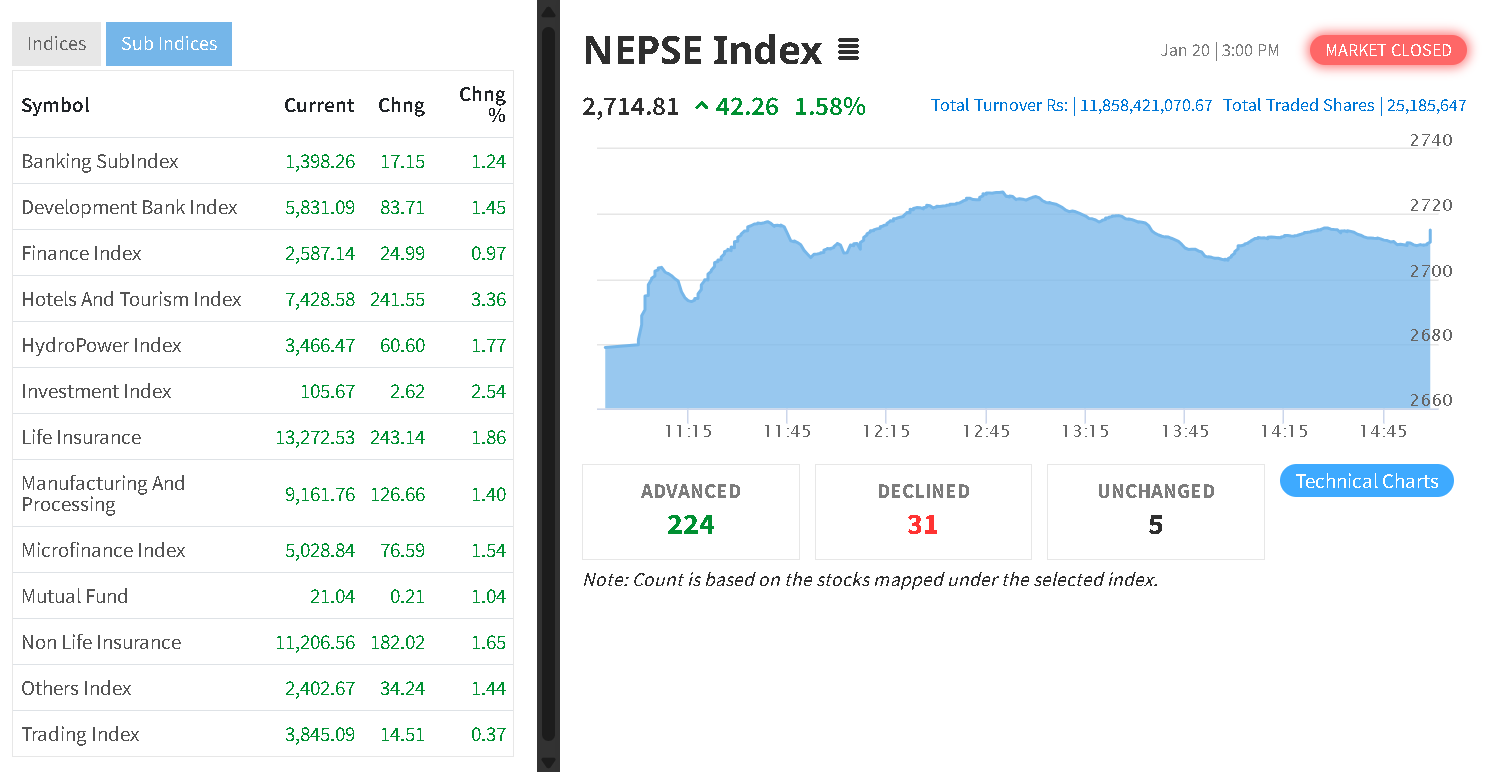Click the DECLINED count box

pyautogui.click(x=923, y=511)
